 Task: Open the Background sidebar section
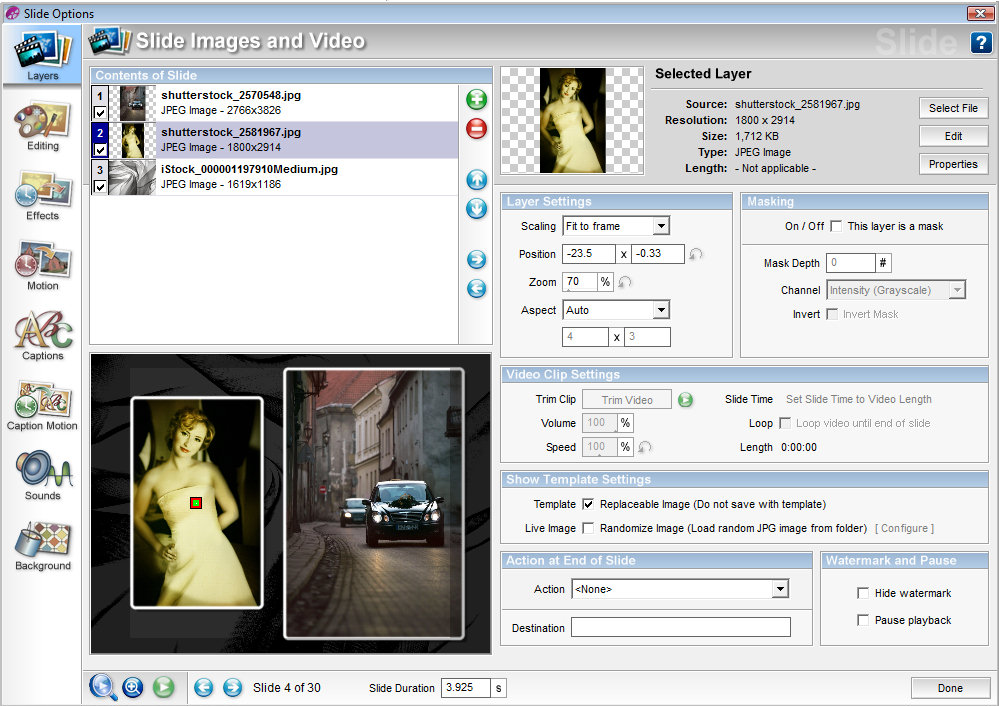tap(42, 546)
